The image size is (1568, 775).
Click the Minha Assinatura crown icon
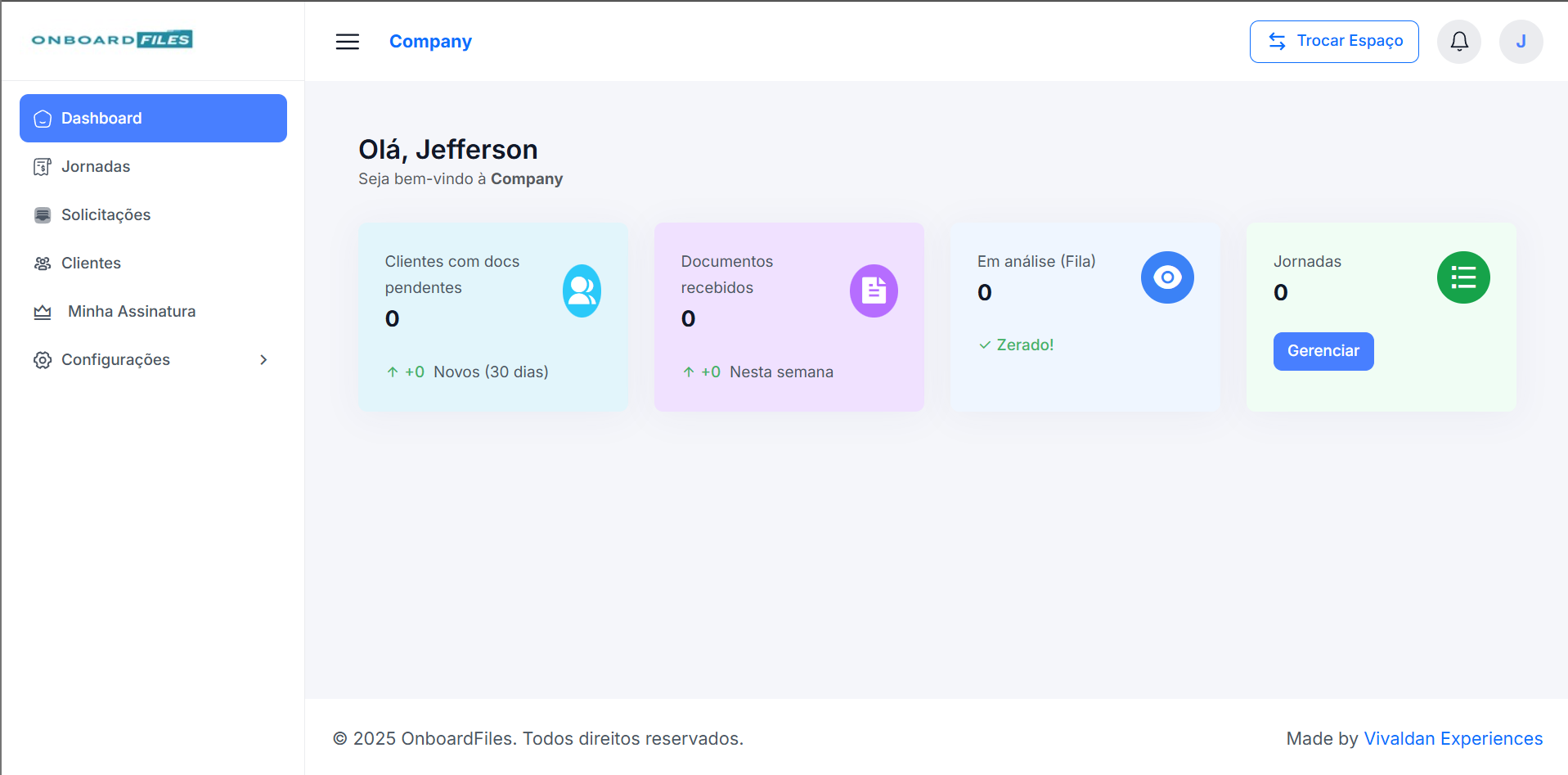[x=43, y=312]
